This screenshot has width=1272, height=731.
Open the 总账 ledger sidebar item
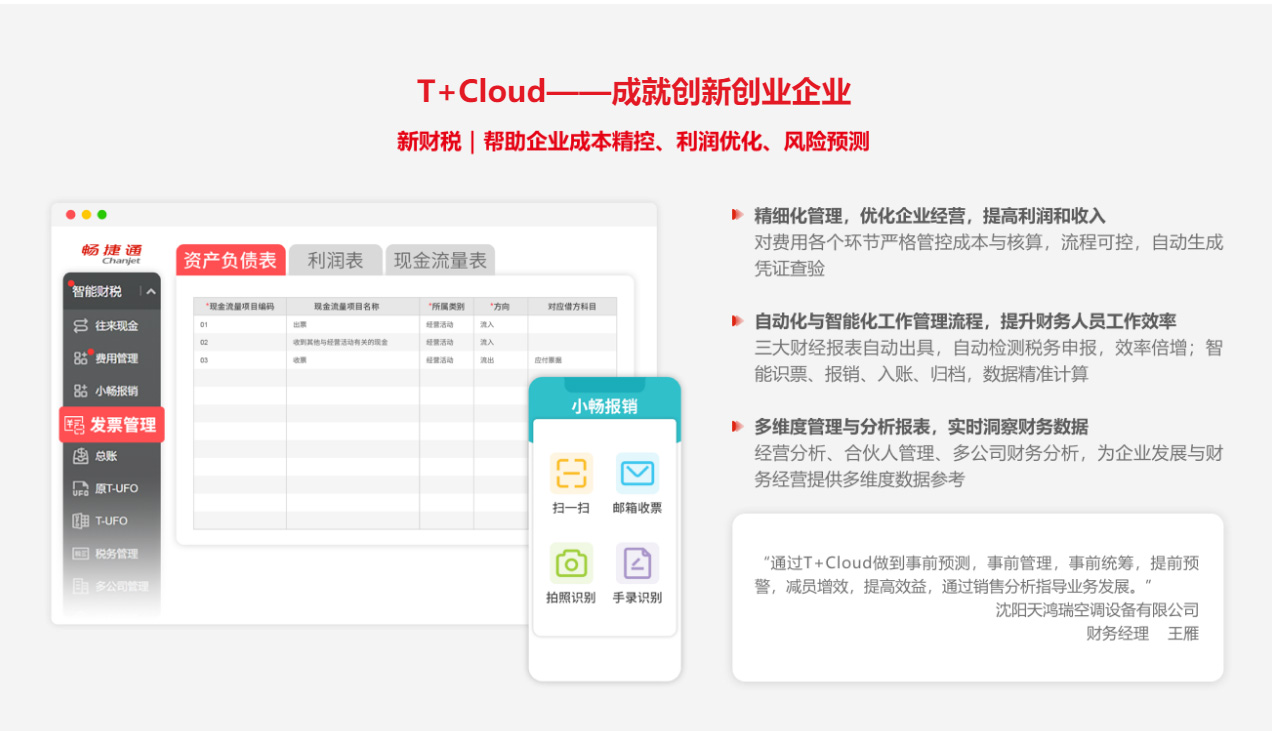coord(96,456)
